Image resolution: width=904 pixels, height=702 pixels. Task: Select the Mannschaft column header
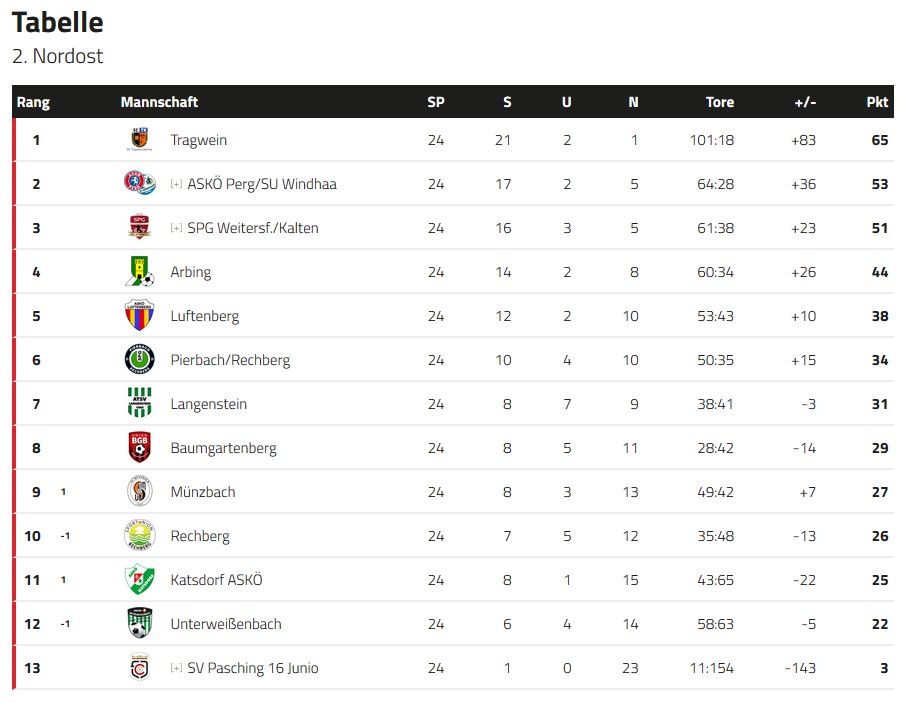point(159,102)
